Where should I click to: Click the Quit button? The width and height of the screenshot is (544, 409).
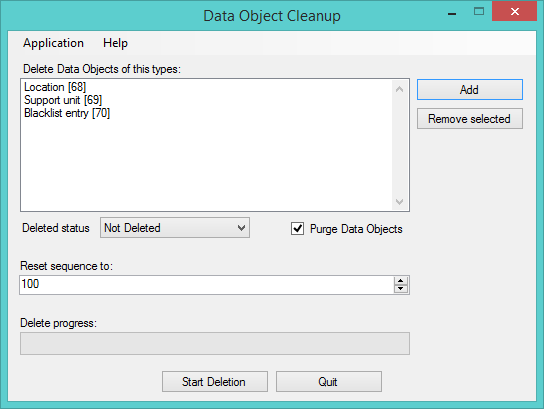[x=329, y=382]
